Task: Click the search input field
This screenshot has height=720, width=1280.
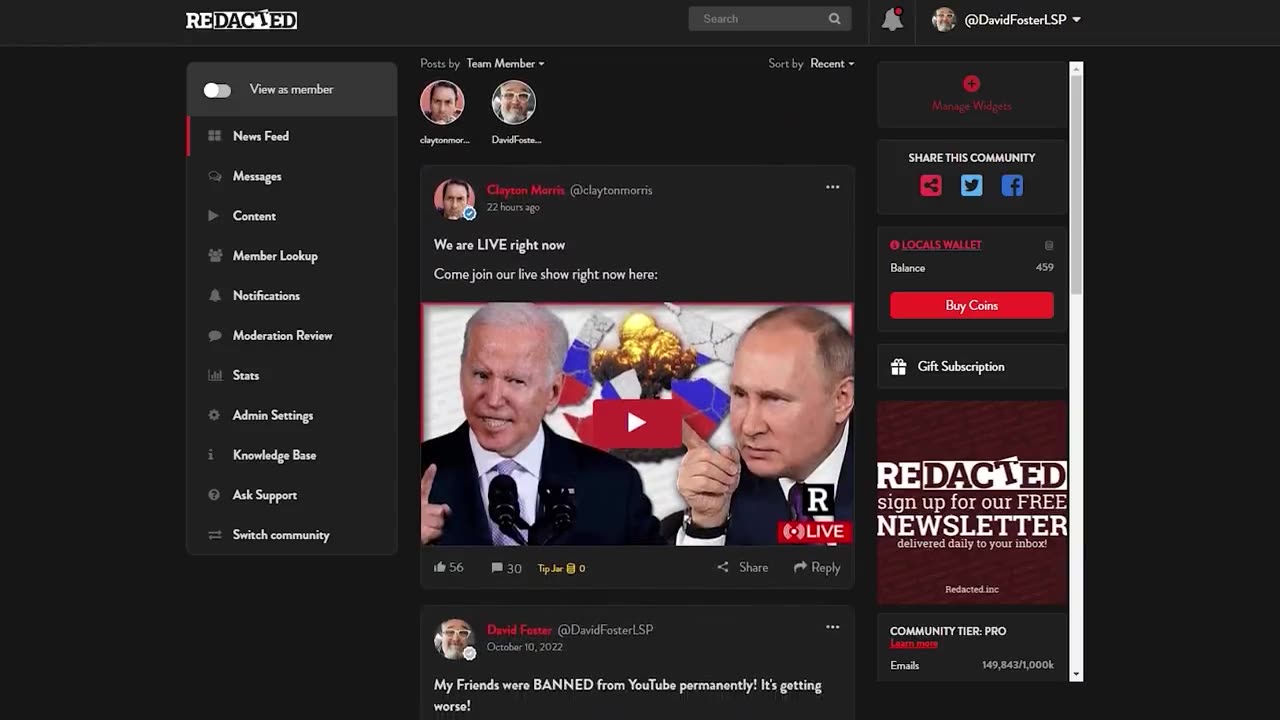Action: point(760,19)
